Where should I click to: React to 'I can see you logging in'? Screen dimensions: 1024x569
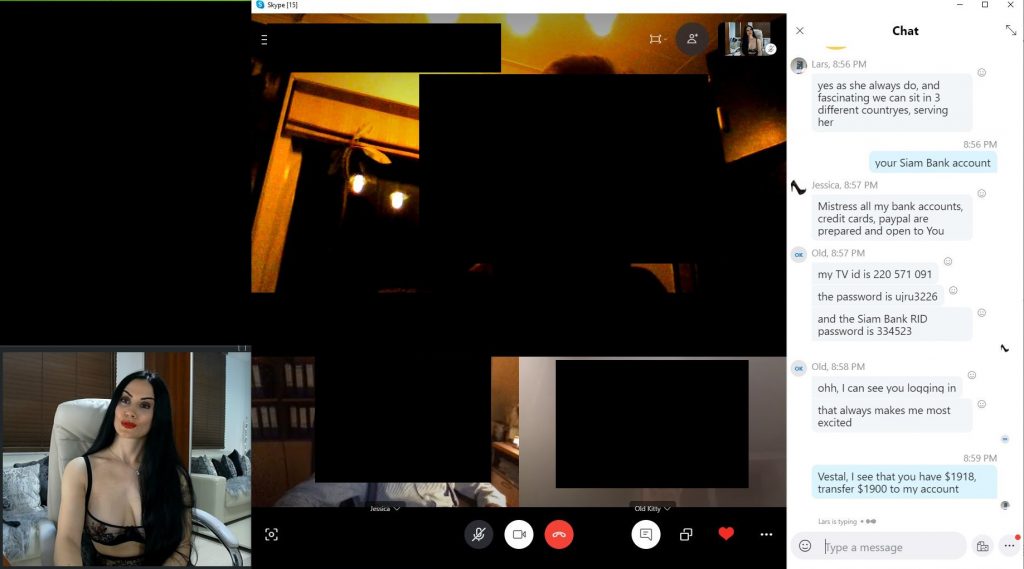972,375
